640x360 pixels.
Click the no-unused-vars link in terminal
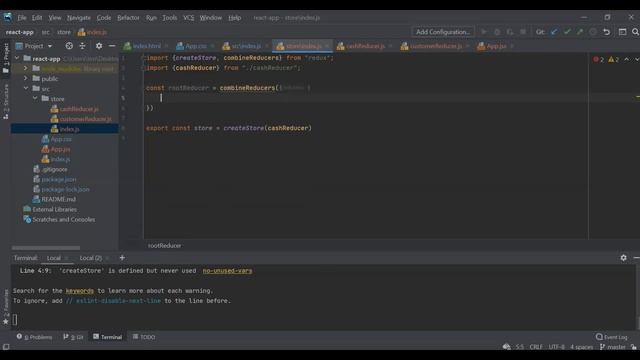(x=227, y=271)
